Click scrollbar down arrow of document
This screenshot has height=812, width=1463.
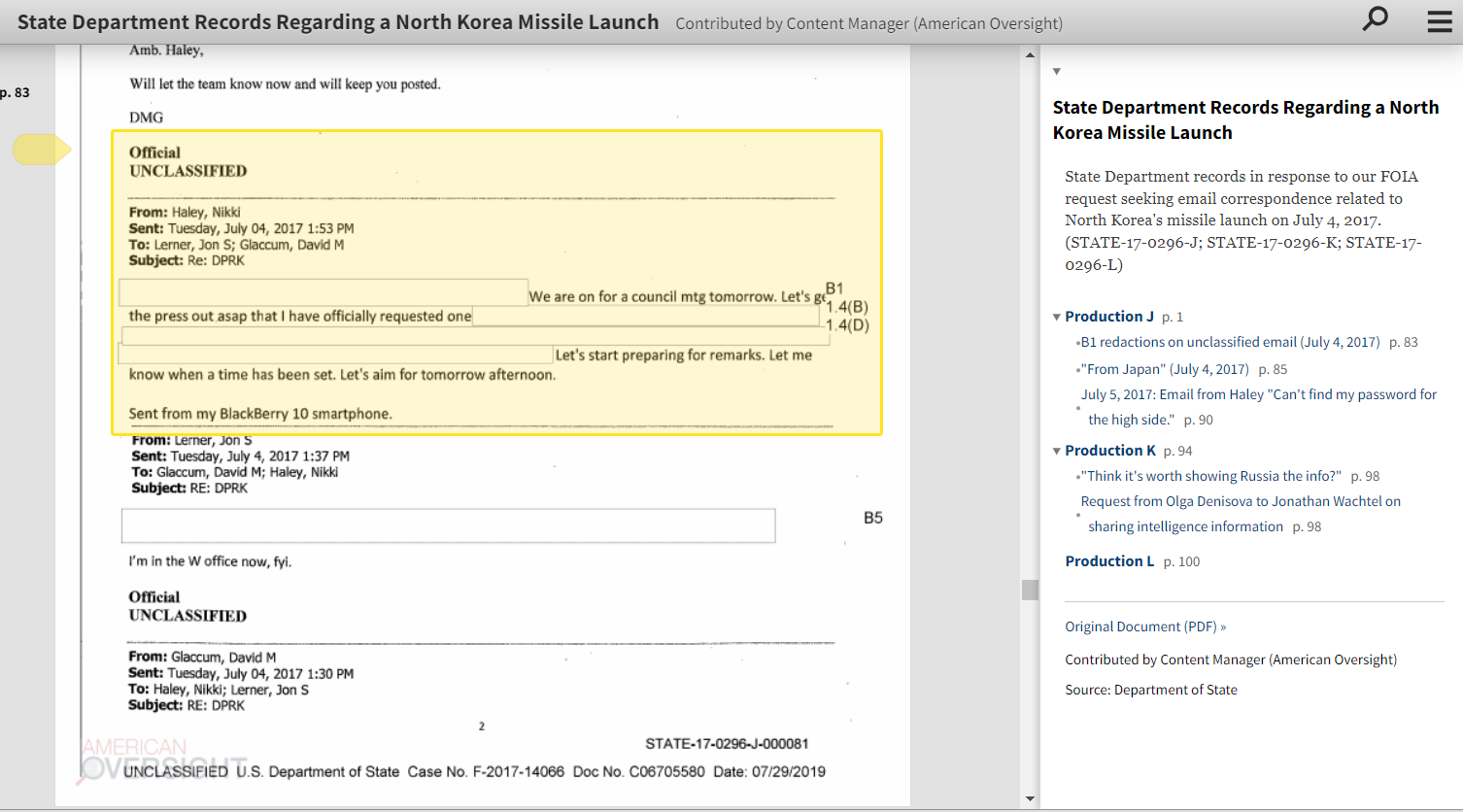[x=1030, y=798]
